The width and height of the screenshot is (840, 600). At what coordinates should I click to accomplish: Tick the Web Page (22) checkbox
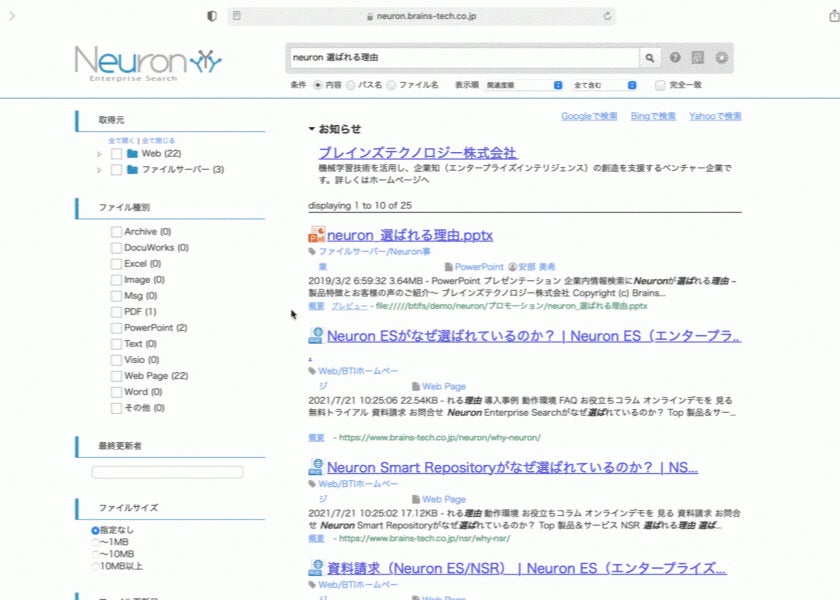point(116,376)
